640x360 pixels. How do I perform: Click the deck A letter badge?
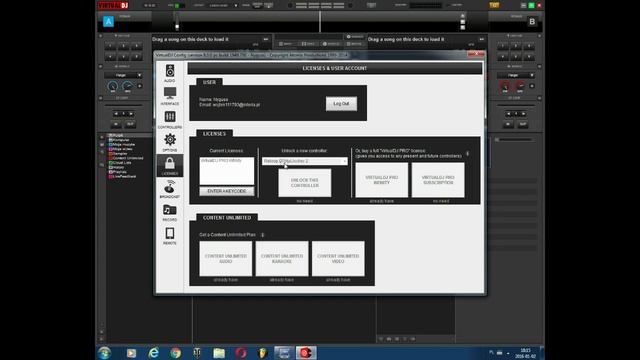point(108,22)
